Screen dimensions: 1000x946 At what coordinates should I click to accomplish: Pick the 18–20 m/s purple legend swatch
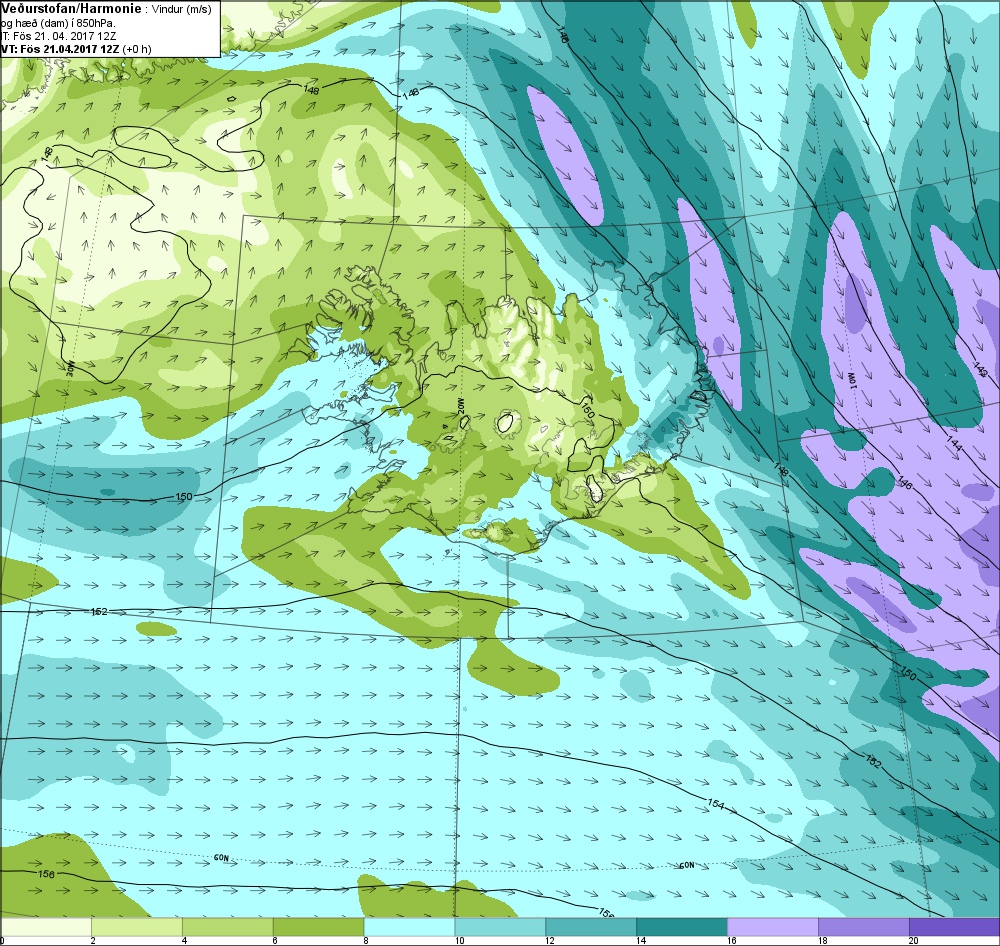[863, 926]
